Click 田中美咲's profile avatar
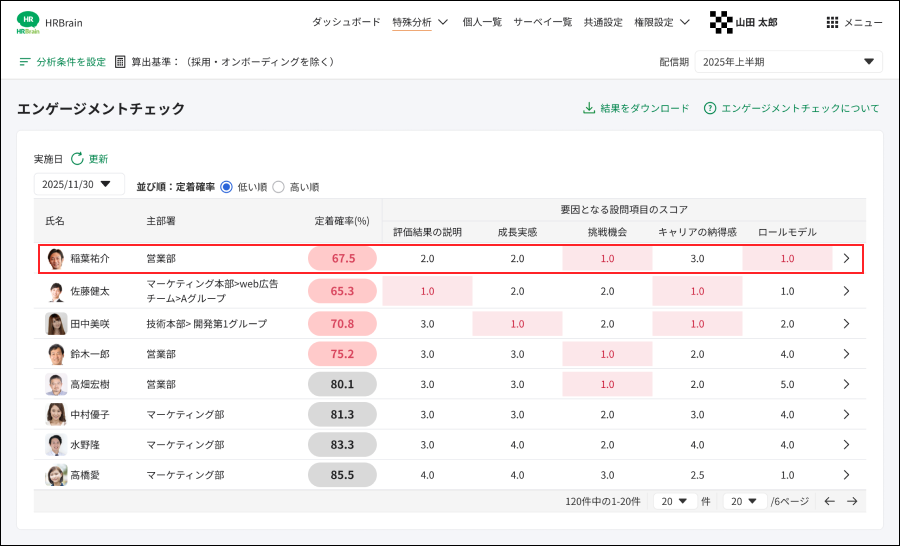900x546 pixels. (56, 324)
